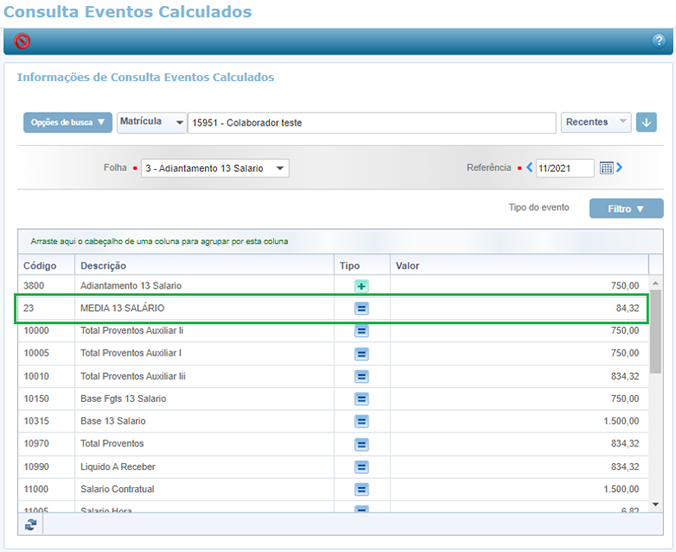The image size is (676, 552).
Task: Open the Filtro button menu
Action: (626, 209)
